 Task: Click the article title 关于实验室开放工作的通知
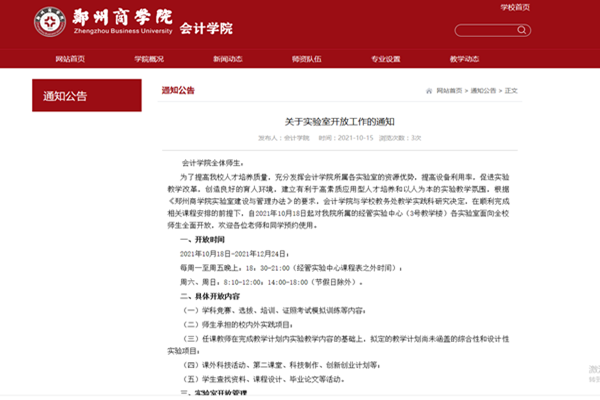[339, 122]
